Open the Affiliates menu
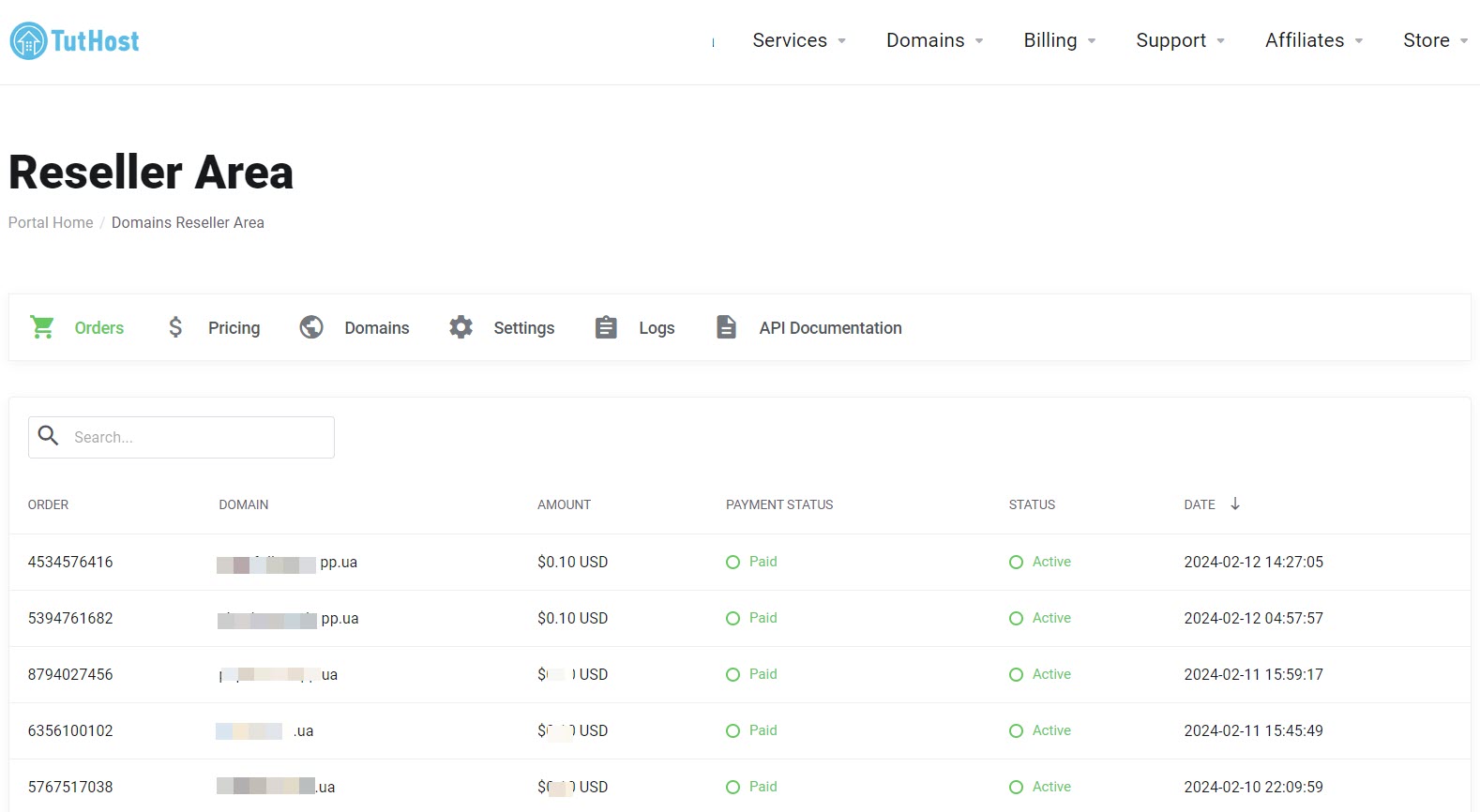This screenshot has height=812, width=1480. point(1313,40)
